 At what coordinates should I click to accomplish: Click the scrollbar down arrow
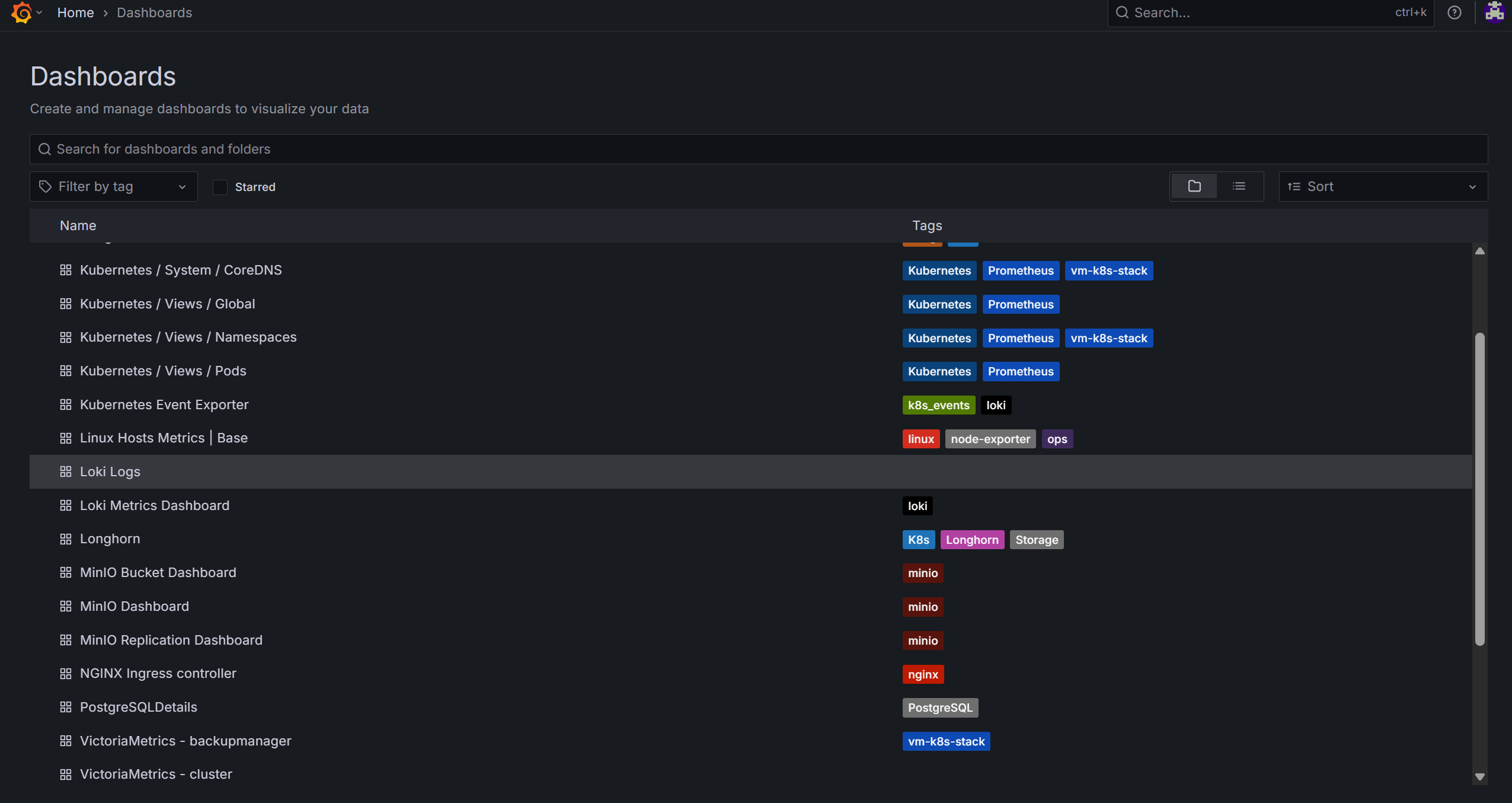(x=1479, y=777)
